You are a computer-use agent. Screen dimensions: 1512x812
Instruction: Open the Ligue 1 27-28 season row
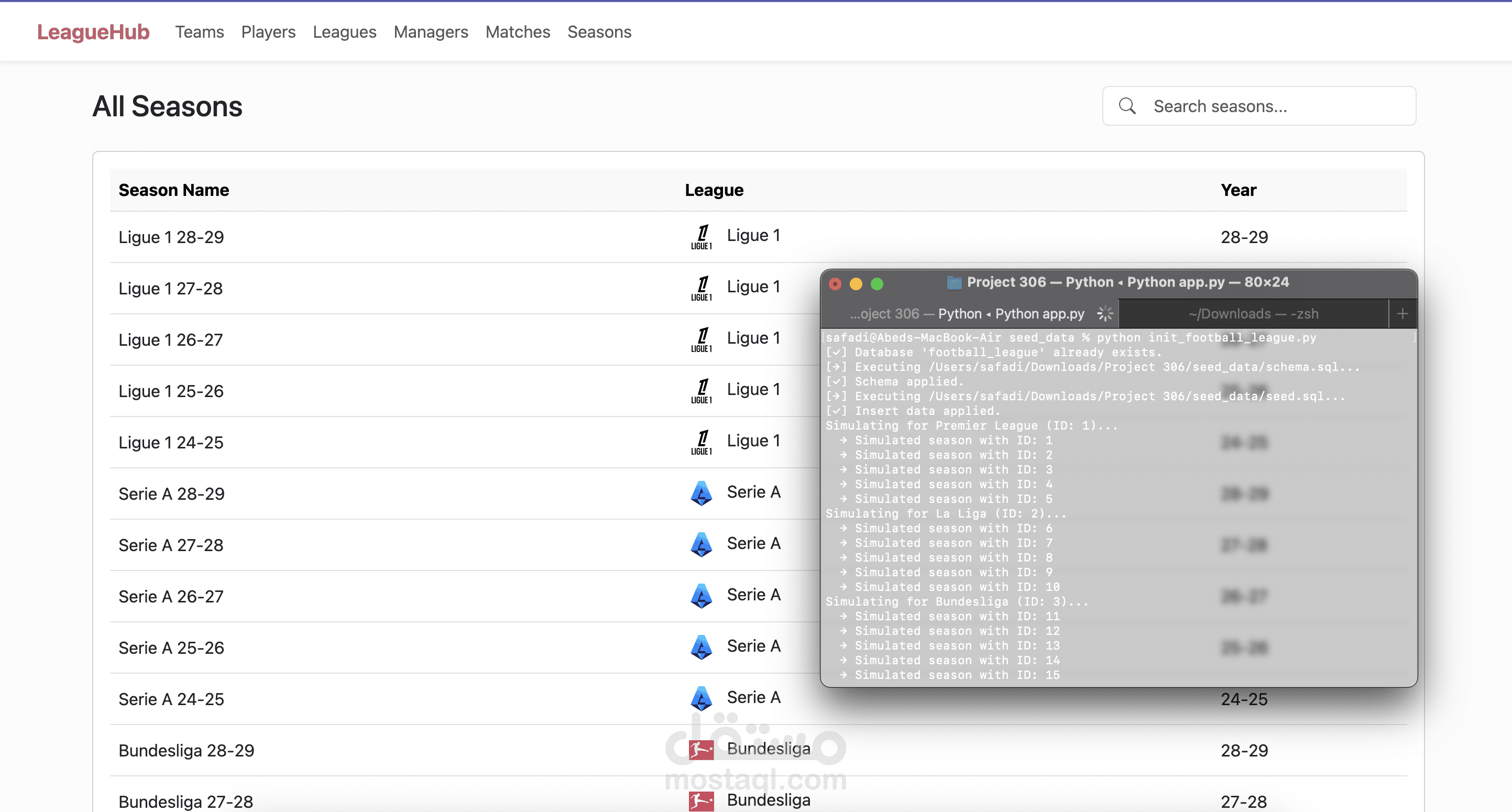point(171,288)
